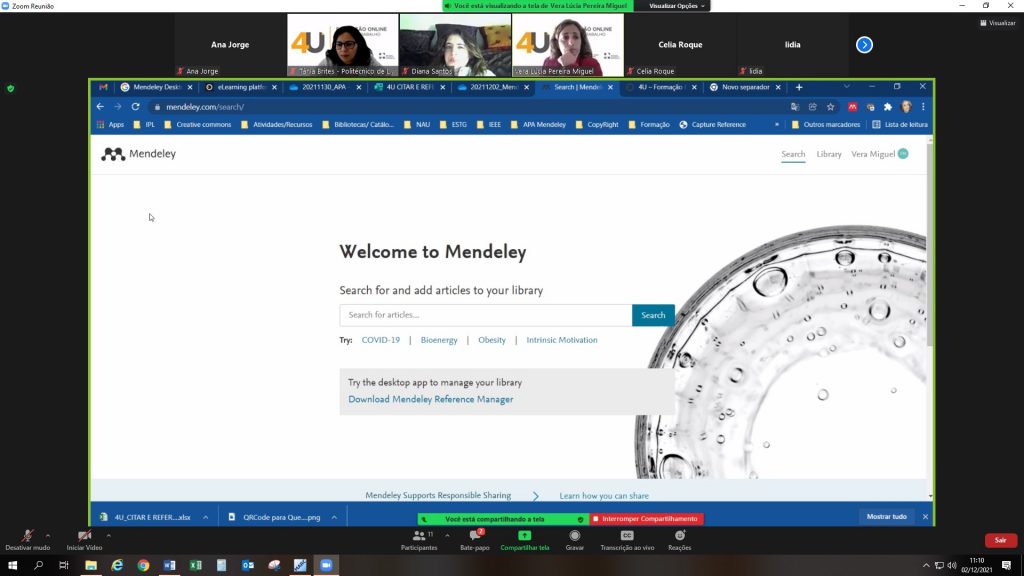Click the Search for articles input field
This screenshot has height=576, width=1024.
pos(485,315)
